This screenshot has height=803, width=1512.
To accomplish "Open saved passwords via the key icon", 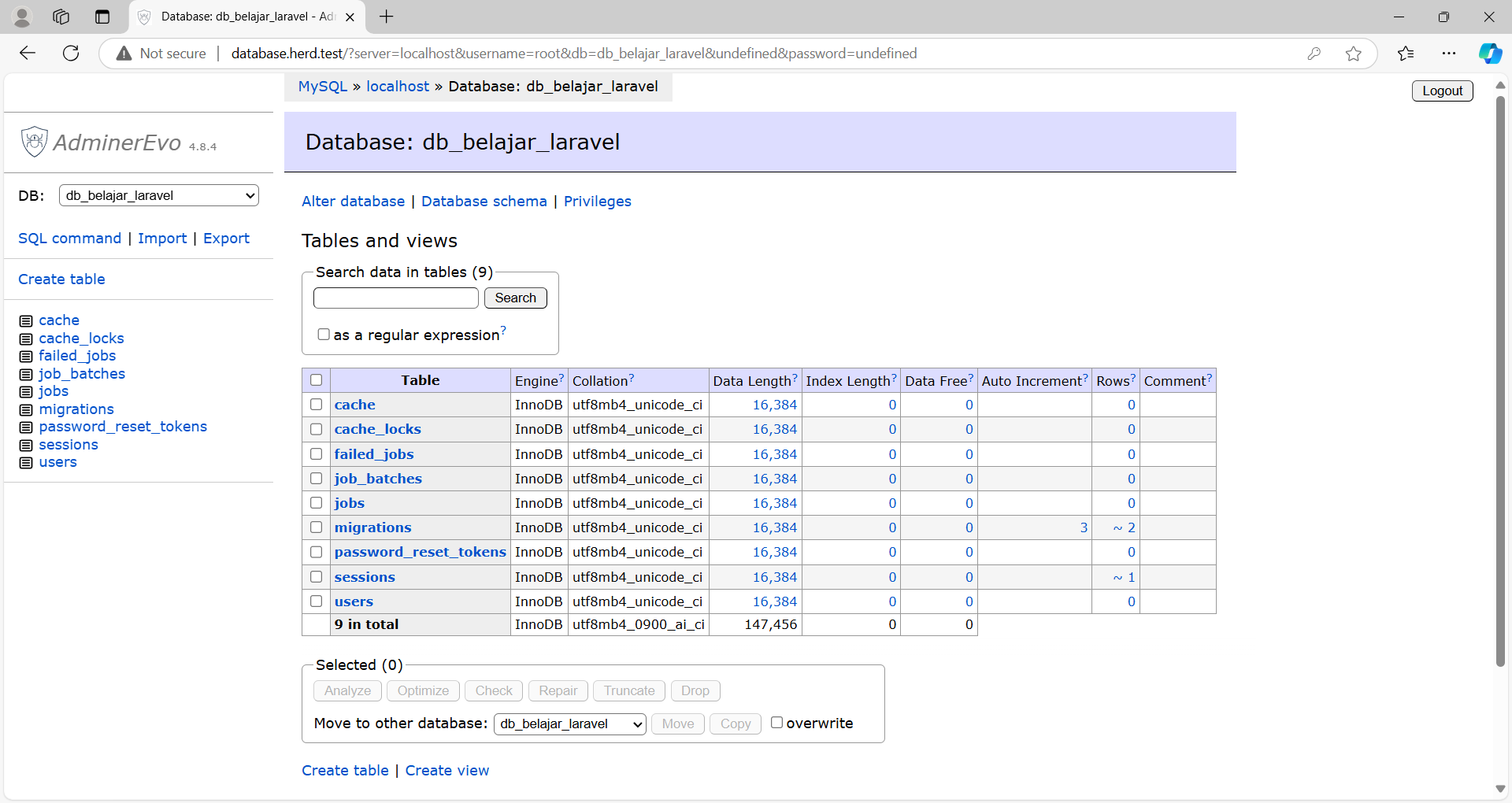I will coord(1315,53).
